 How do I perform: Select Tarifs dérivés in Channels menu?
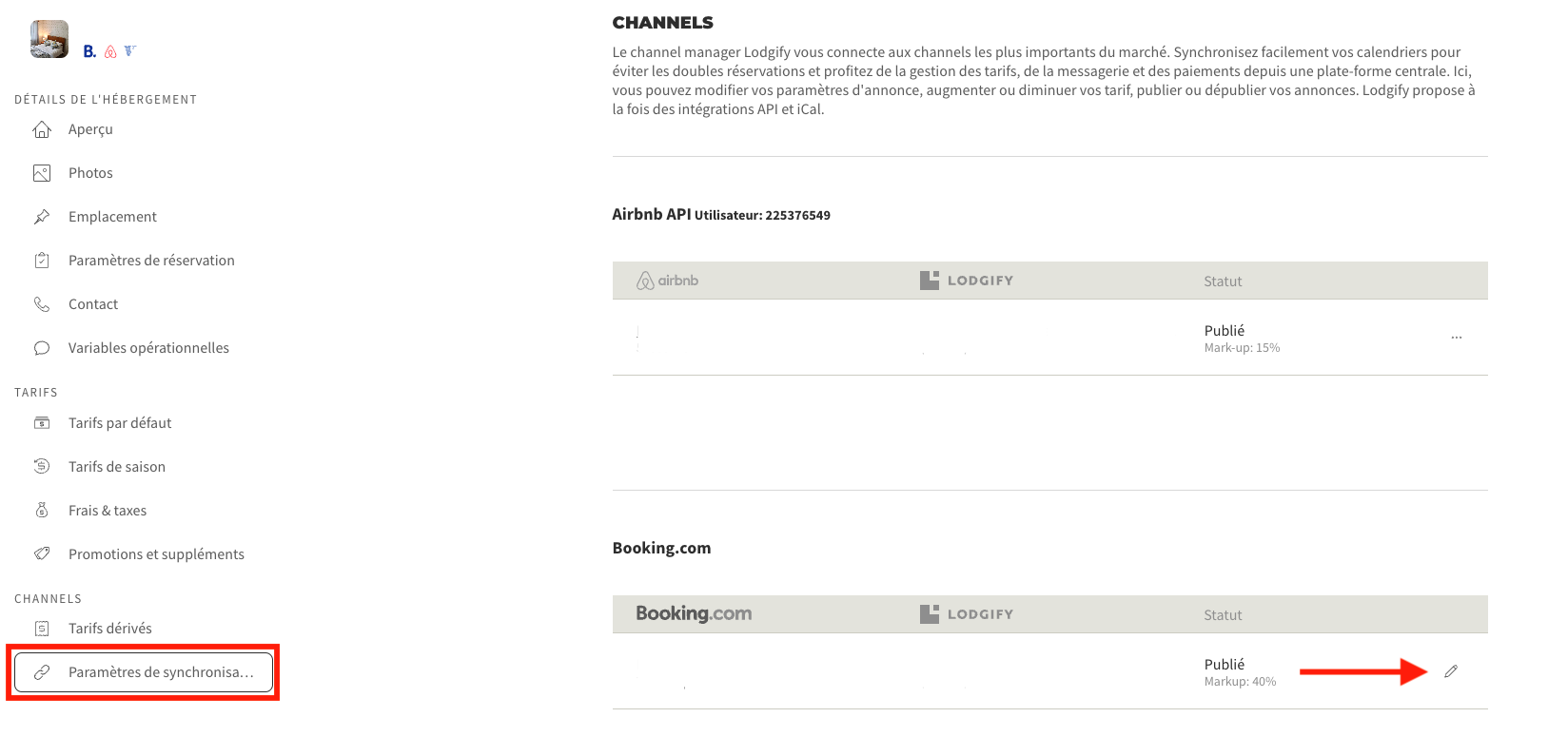coord(110,629)
